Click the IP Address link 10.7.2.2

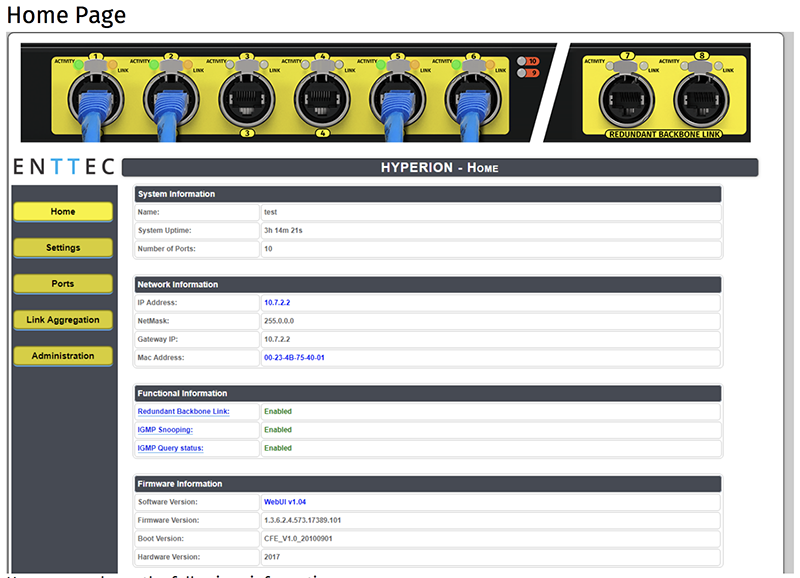[277, 303]
